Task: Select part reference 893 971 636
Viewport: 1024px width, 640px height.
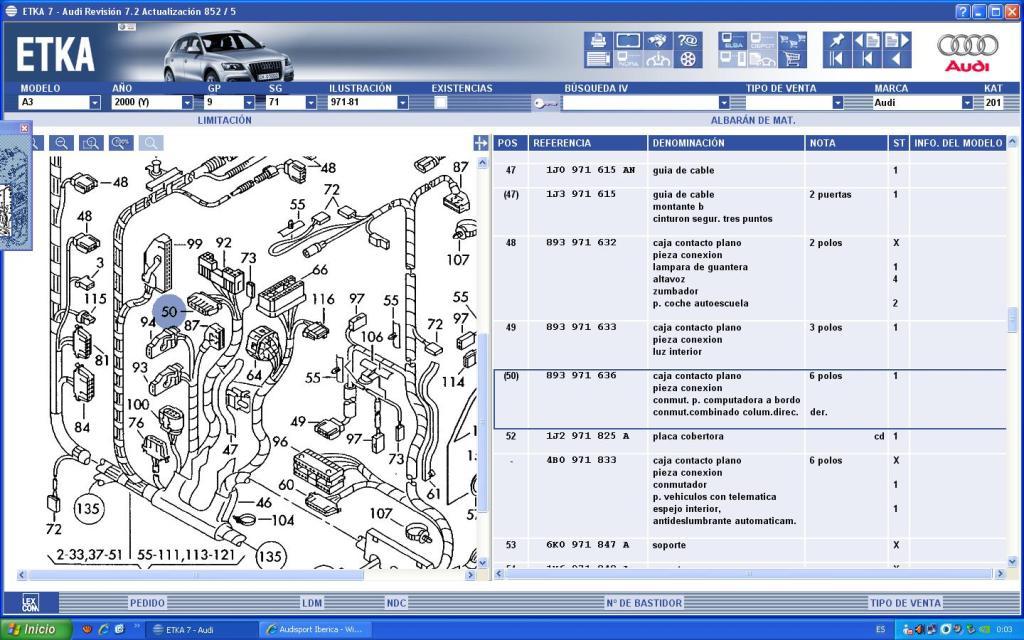Action: [x=581, y=376]
